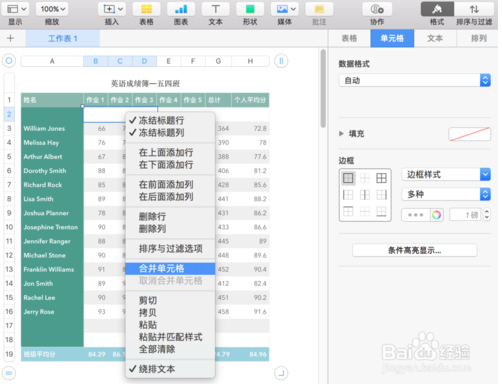This screenshot has width=502, height=384.
Task: Switch to the 文本 inspector tab
Action: [x=435, y=38]
